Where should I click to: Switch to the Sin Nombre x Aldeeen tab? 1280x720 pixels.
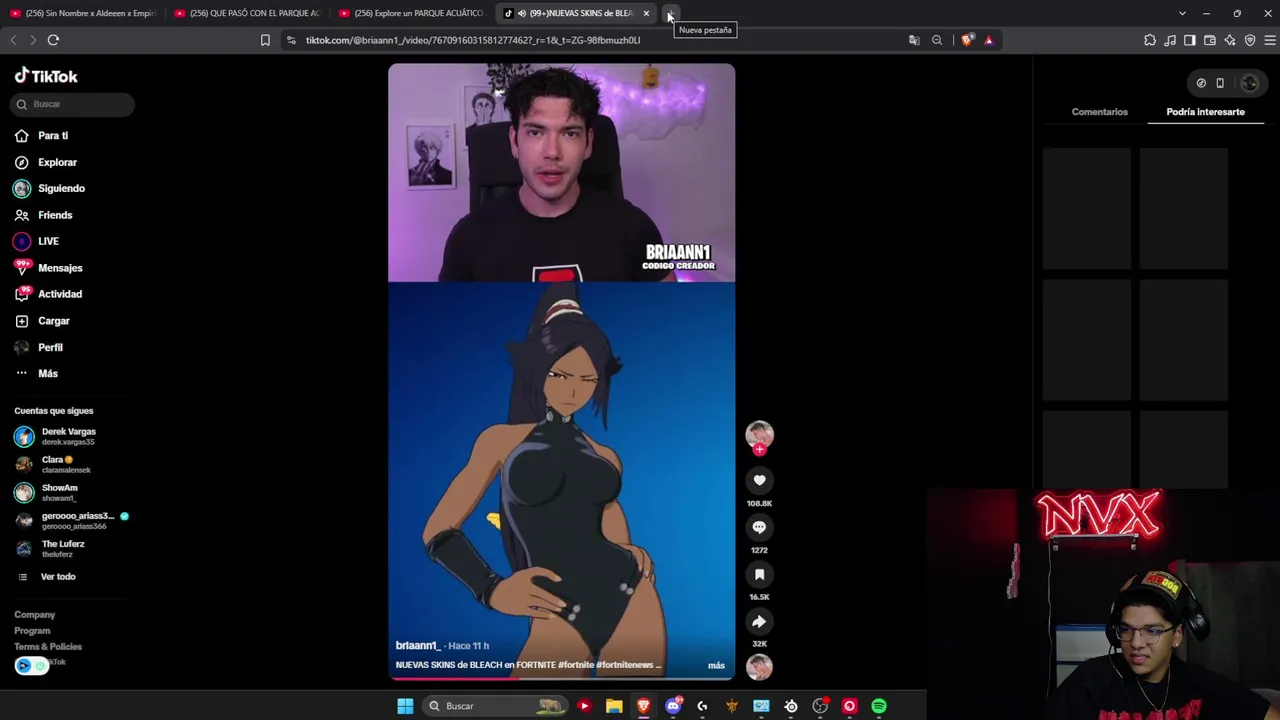click(83, 13)
